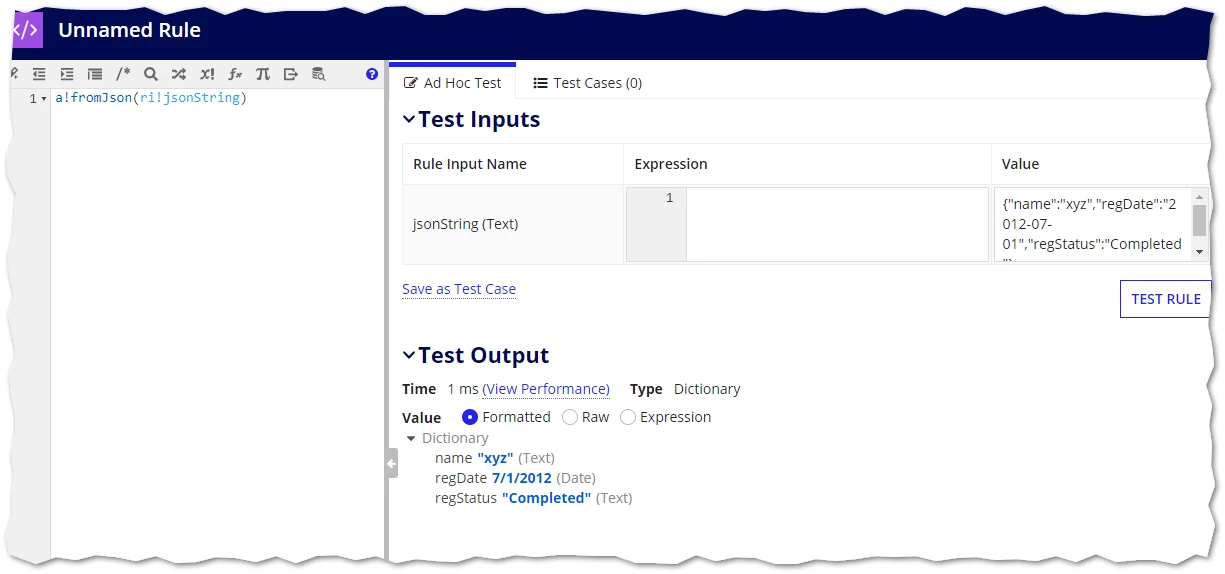Screen dimensions: 1225x574
Task: Open the Test Cases (0) tab
Action: [x=587, y=83]
